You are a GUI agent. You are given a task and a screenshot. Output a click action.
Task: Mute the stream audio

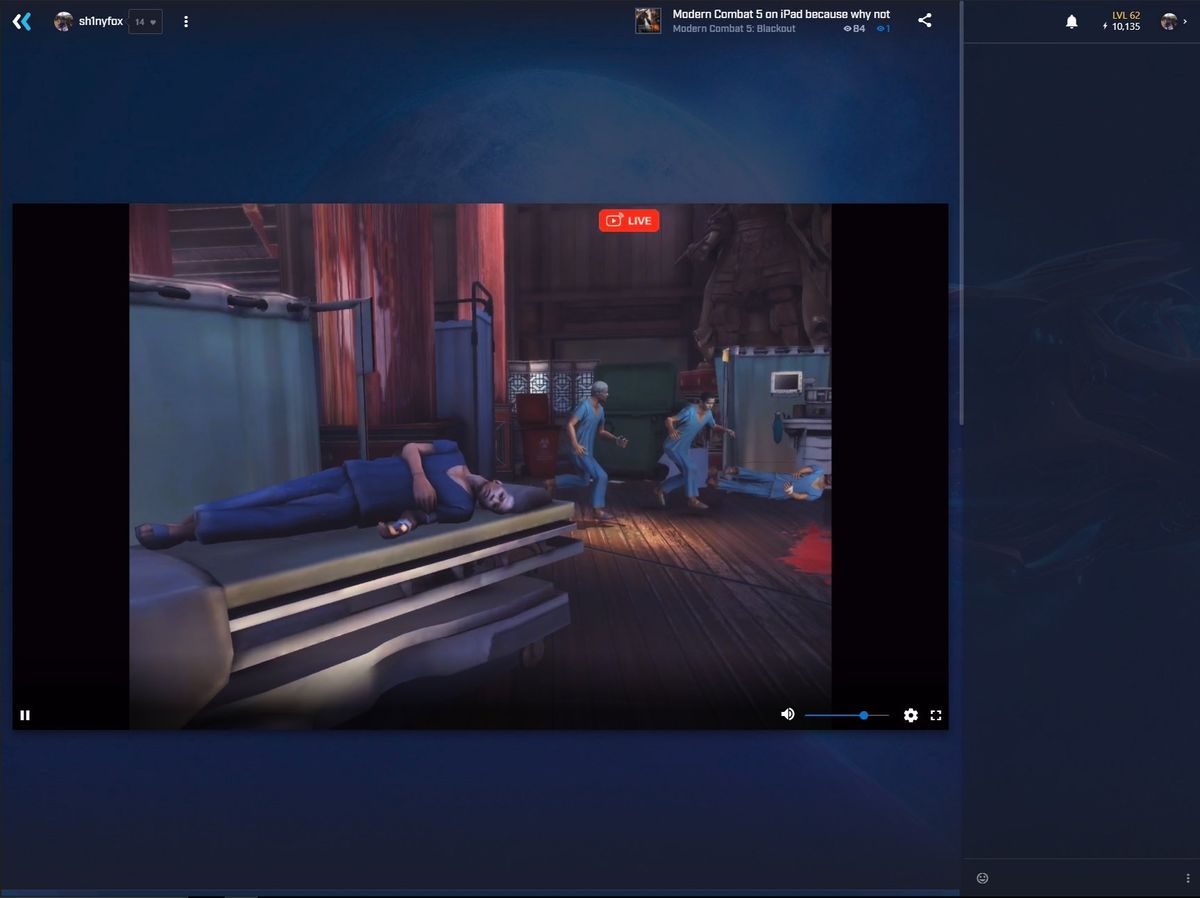787,714
